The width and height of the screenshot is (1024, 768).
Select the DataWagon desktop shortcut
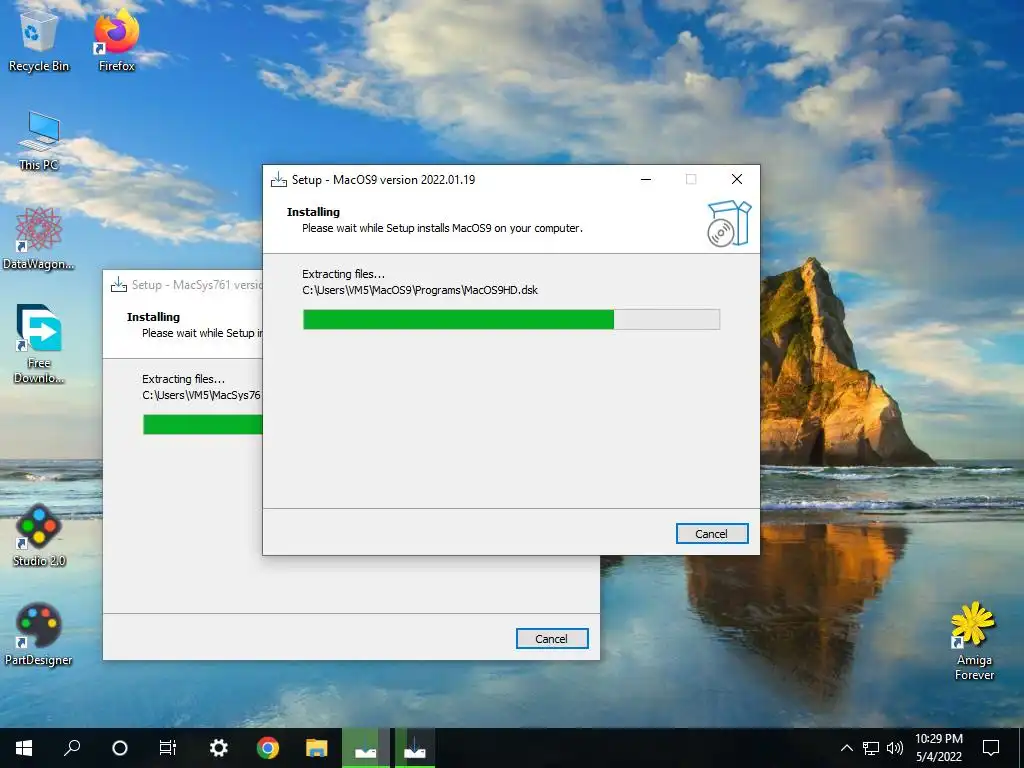click(x=39, y=238)
